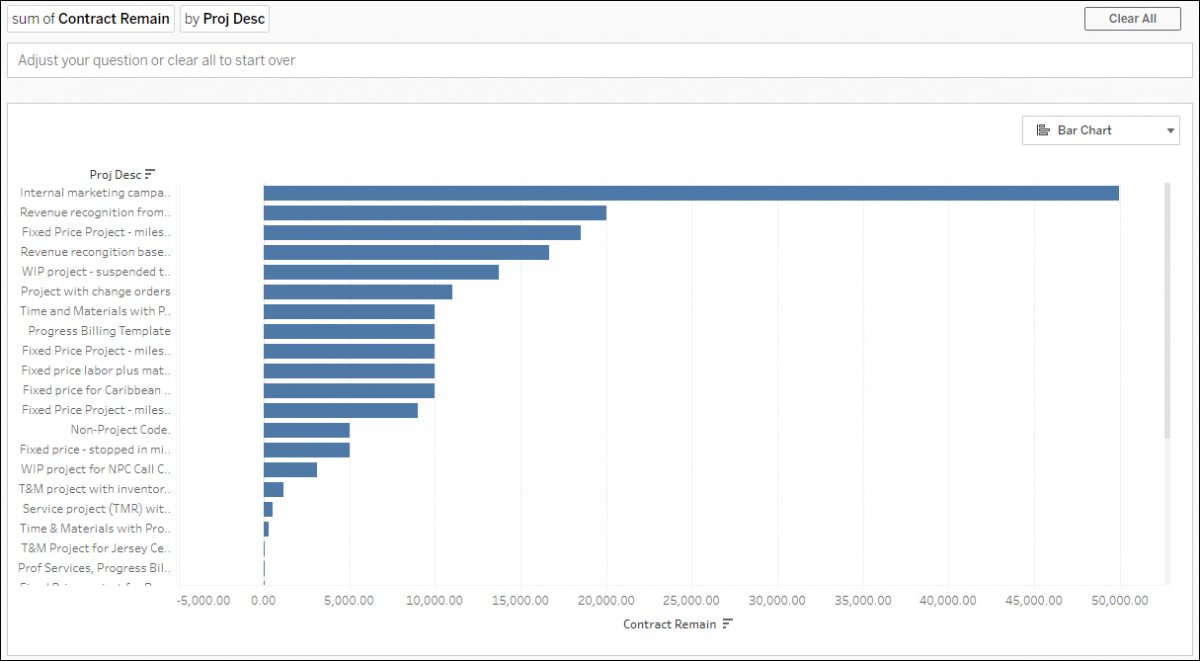
Task: Click the Non-Project Code bar
Action: (306, 430)
